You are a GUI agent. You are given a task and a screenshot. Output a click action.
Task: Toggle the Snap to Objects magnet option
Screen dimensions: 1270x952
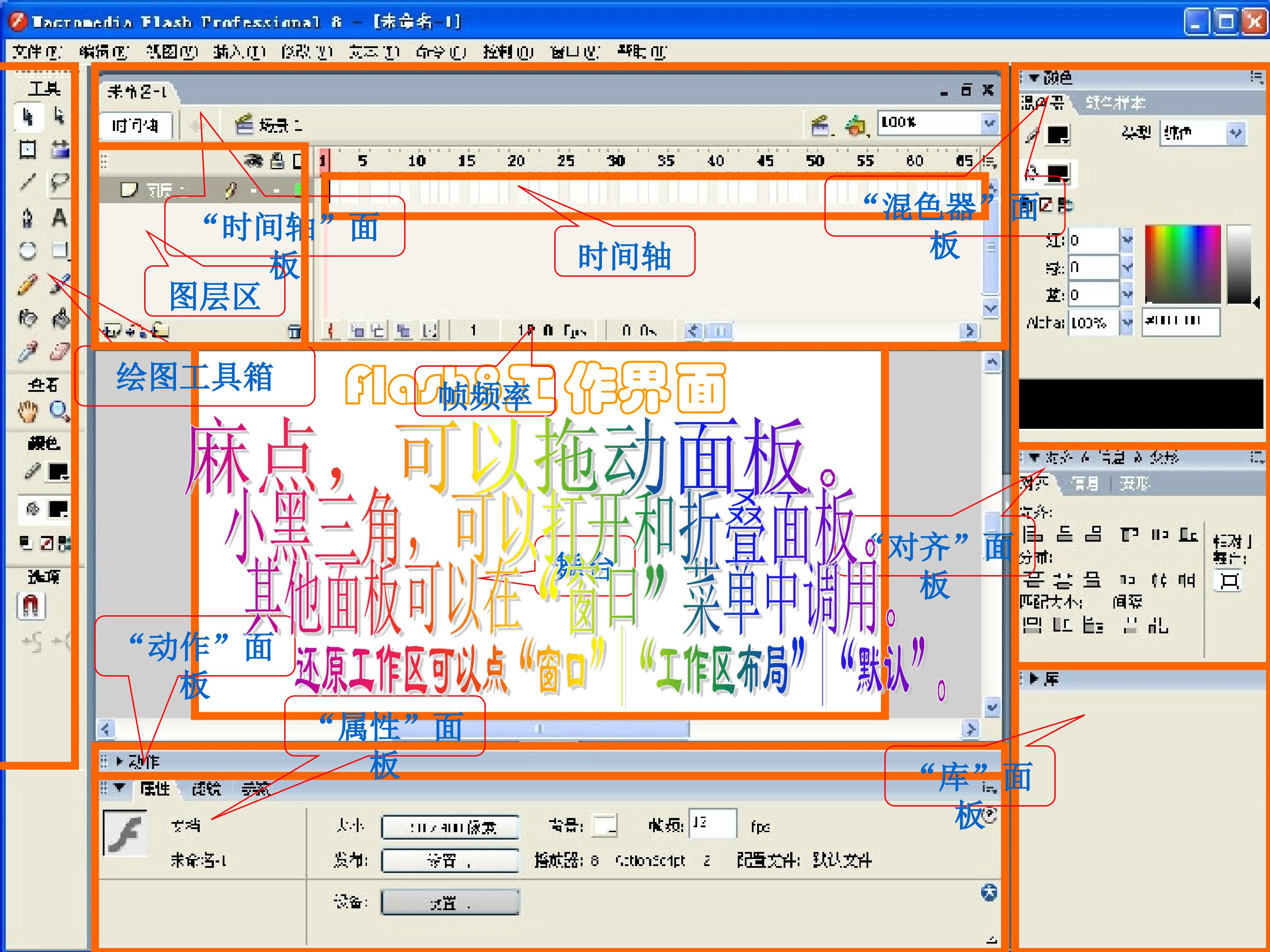[30, 606]
